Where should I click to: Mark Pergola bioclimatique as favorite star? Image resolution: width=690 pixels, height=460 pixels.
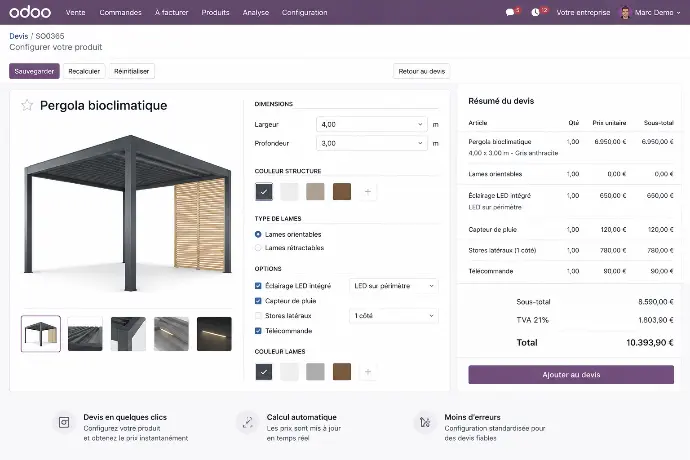pyautogui.click(x=27, y=105)
